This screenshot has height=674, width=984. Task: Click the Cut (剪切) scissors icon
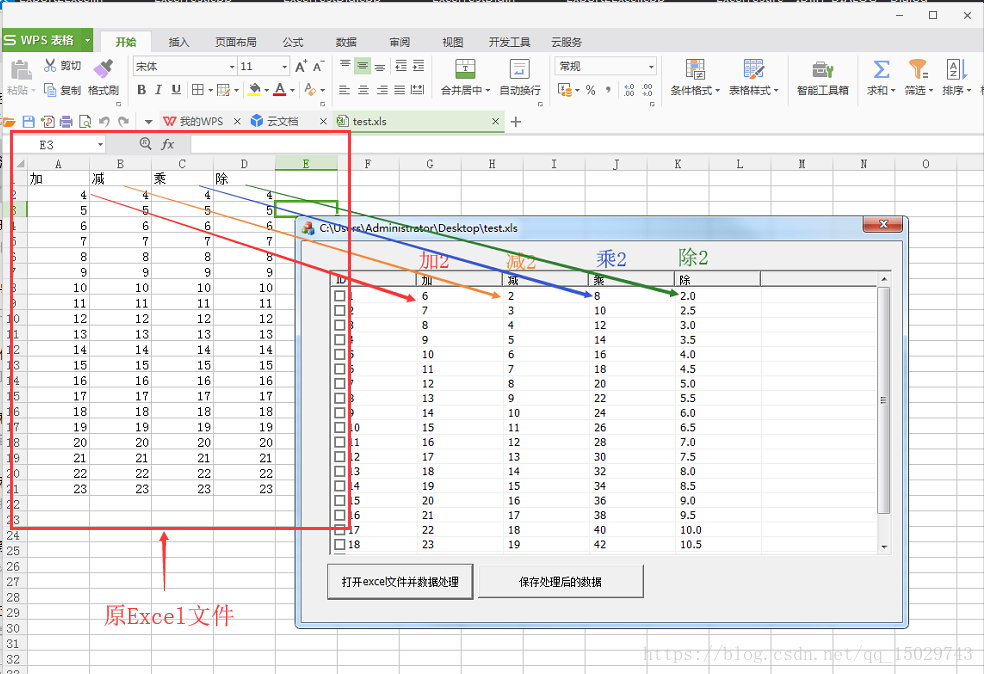(50, 65)
